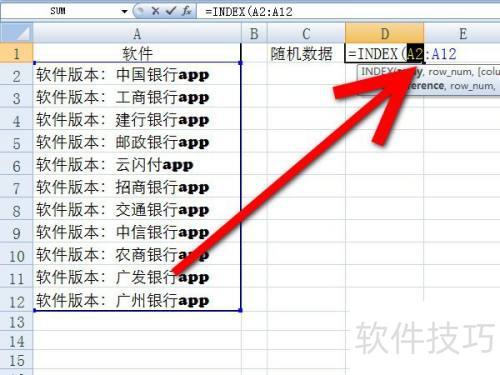Click the Name Box showing SUM
Image resolution: width=500 pixels, height=375 pixels.
59,11
